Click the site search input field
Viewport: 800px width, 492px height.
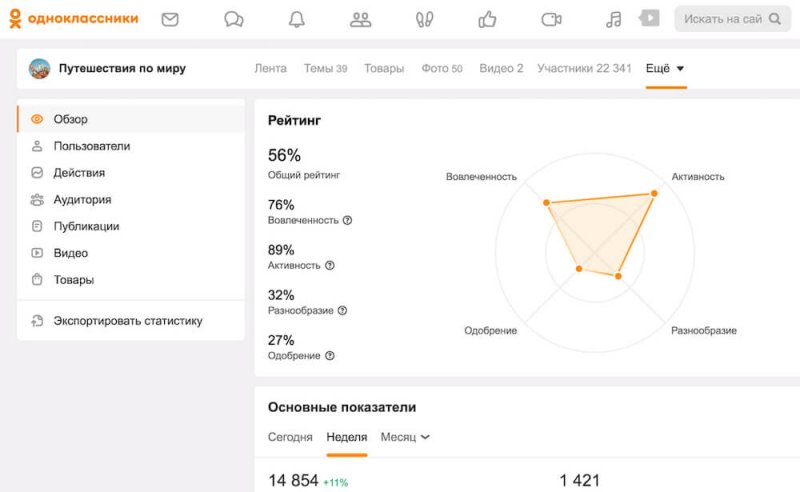tap(726, 19)
